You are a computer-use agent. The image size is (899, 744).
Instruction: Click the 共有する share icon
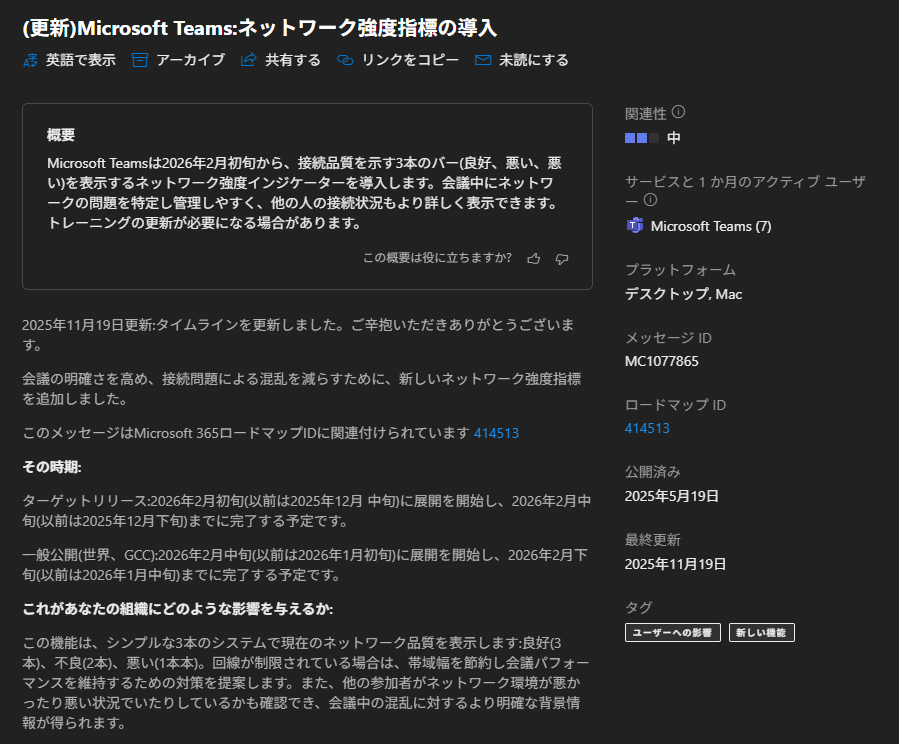click(249, 60)
